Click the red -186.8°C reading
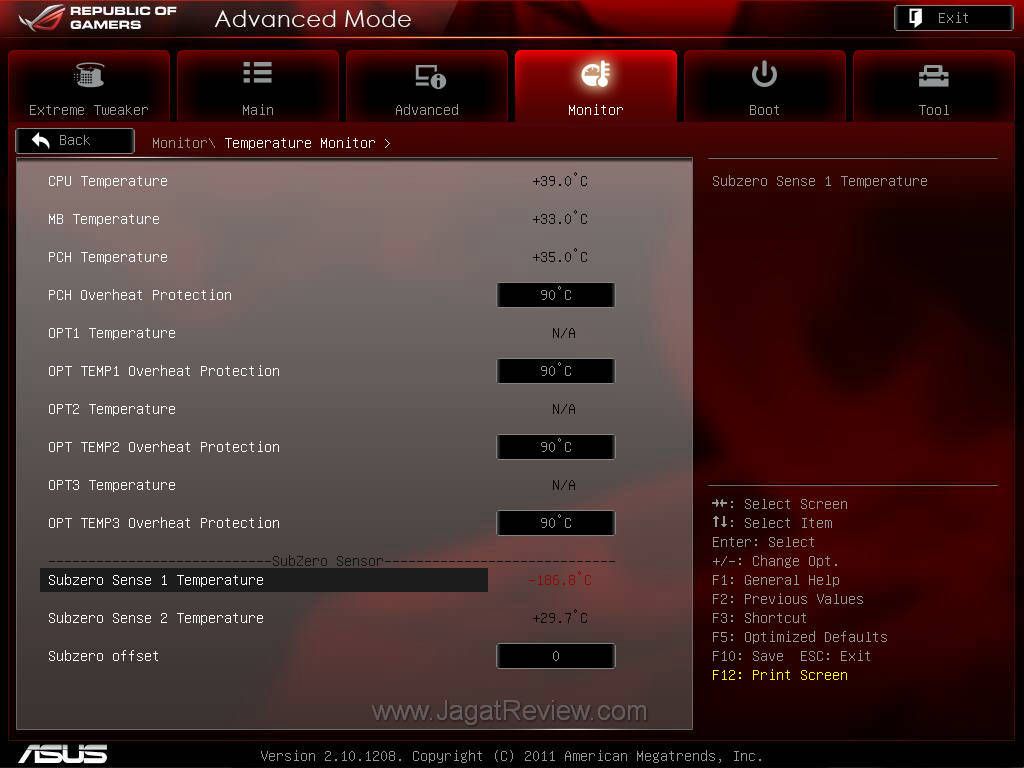The image size is (1024, 768). click(559, 580)
